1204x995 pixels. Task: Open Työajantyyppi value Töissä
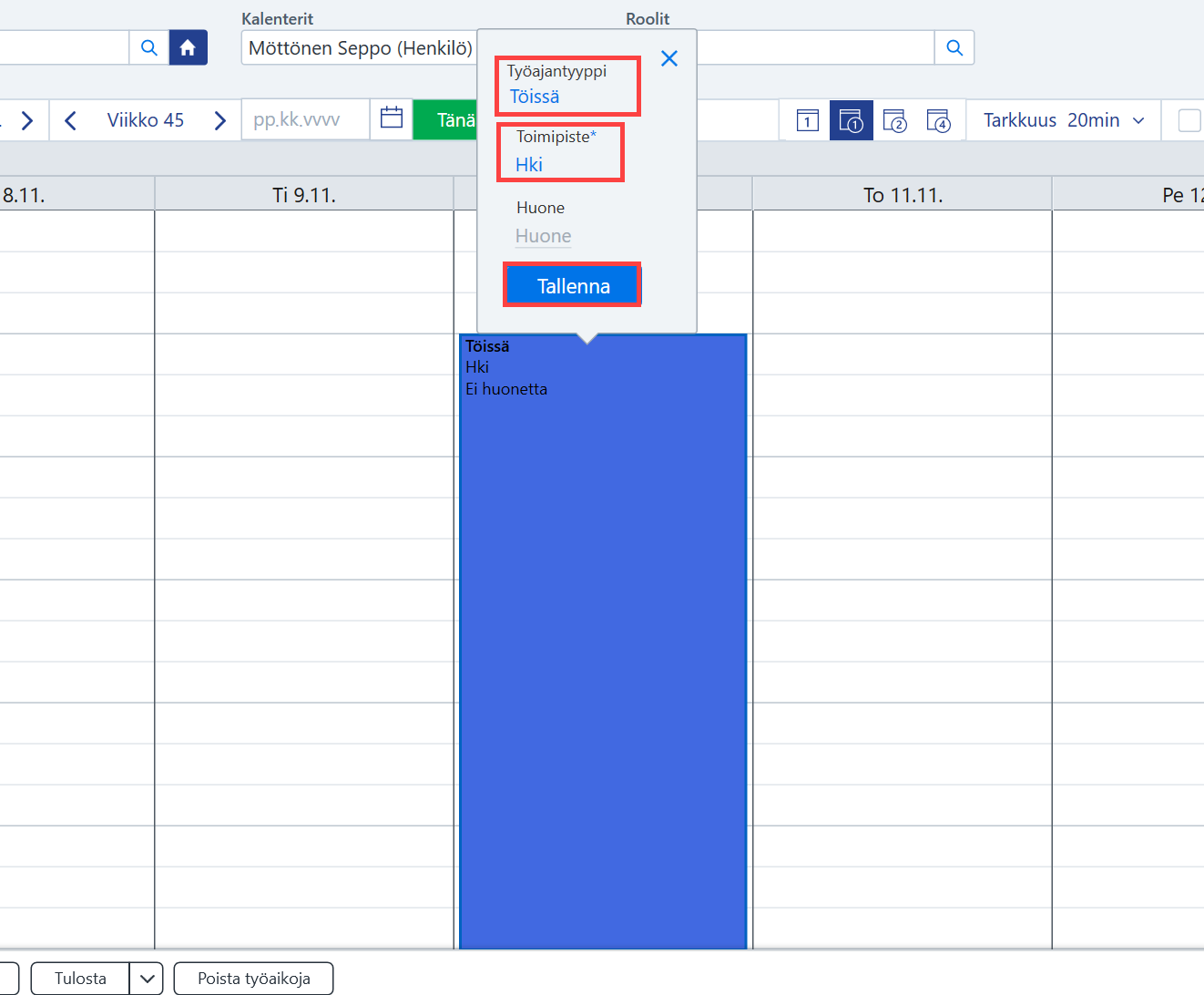click(x=535, y=97)
